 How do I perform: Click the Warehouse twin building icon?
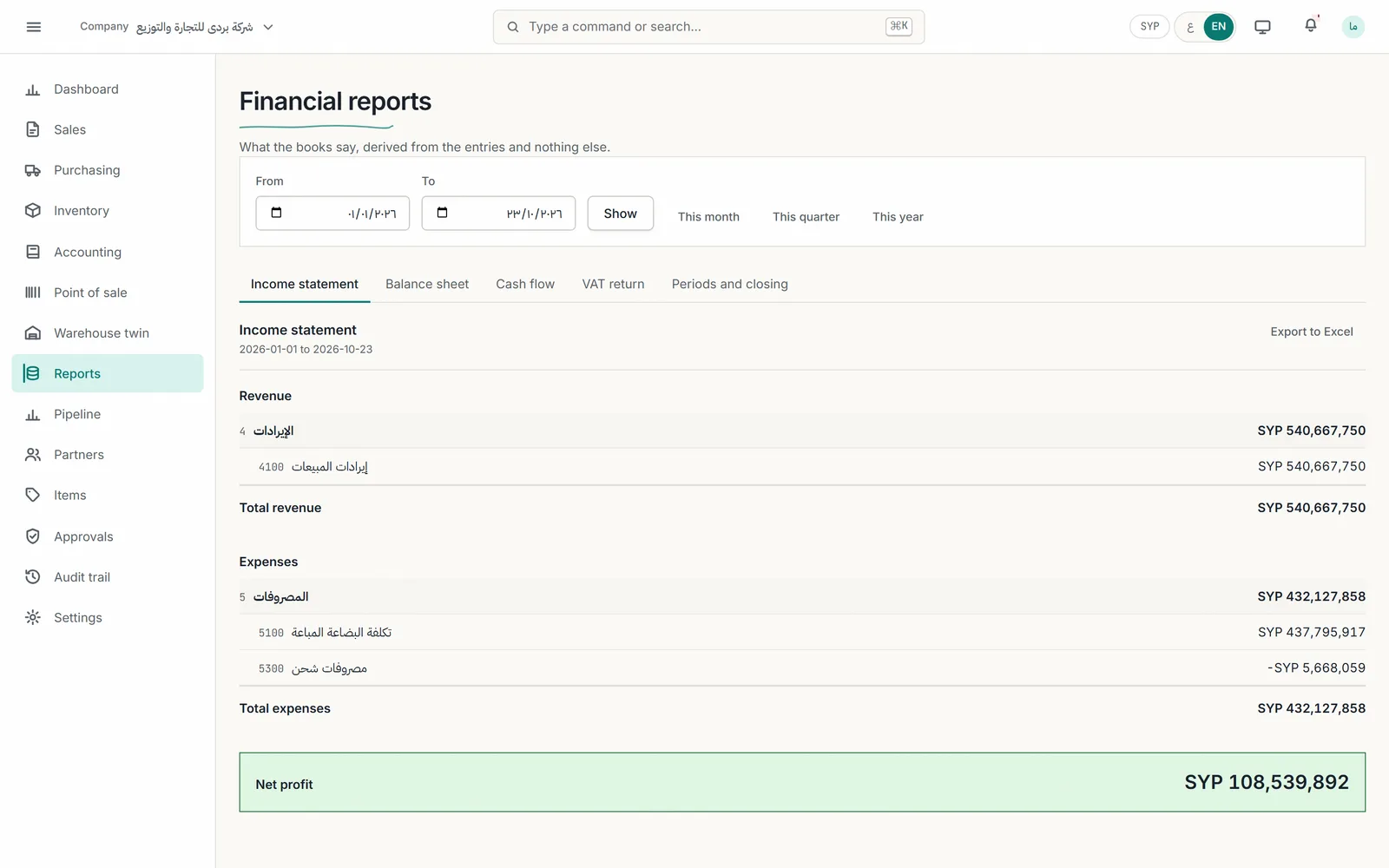click(x=33, y=333)
